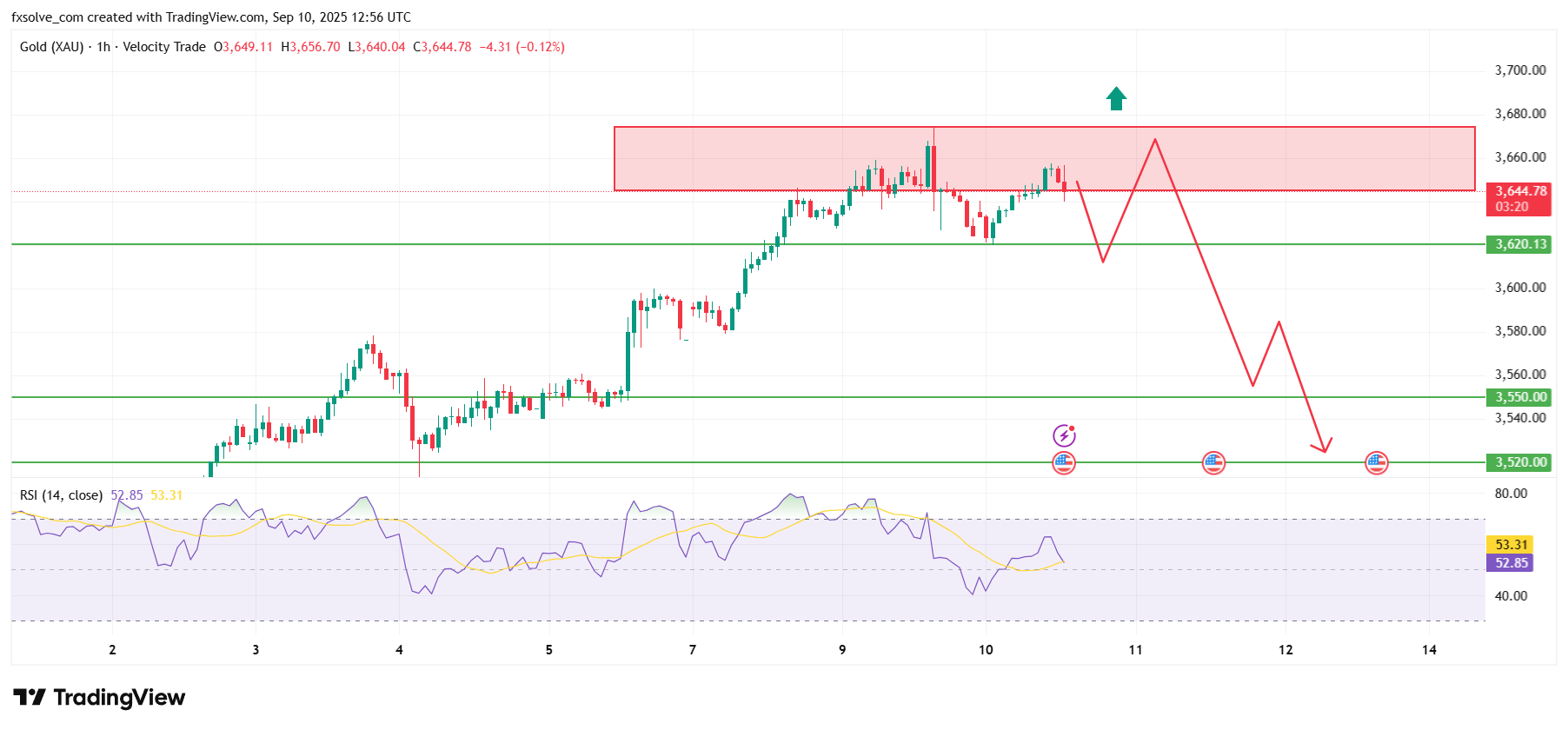The image size is (1568, 730).
Task: Click the green up arrow above resistance zone
Action: [x=1116, y=99]
